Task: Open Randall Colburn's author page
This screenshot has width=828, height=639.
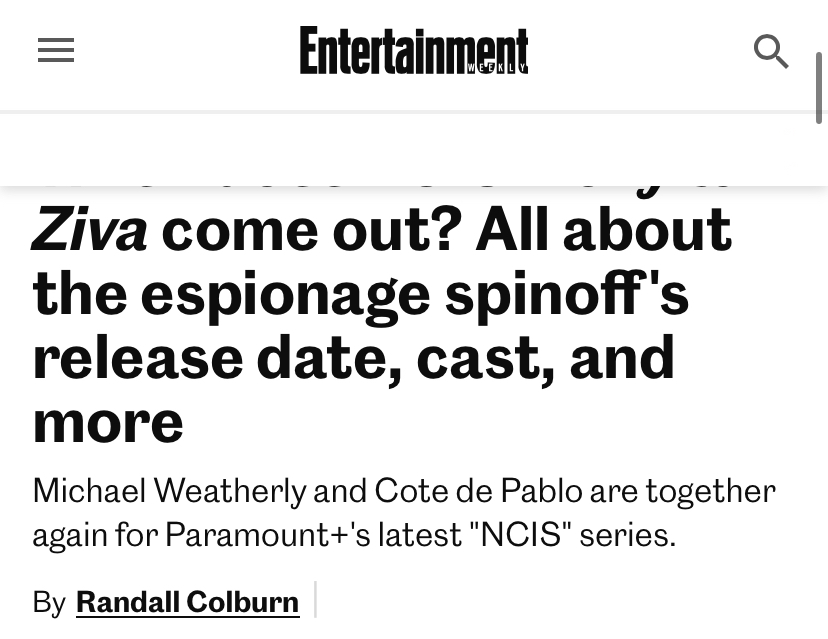Action: [187, 602]
